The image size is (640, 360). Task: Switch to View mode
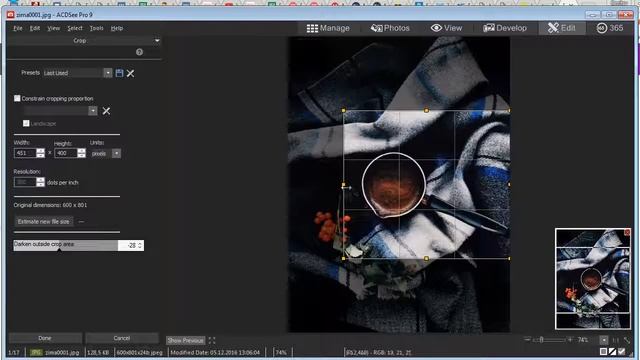coord(447,28)
